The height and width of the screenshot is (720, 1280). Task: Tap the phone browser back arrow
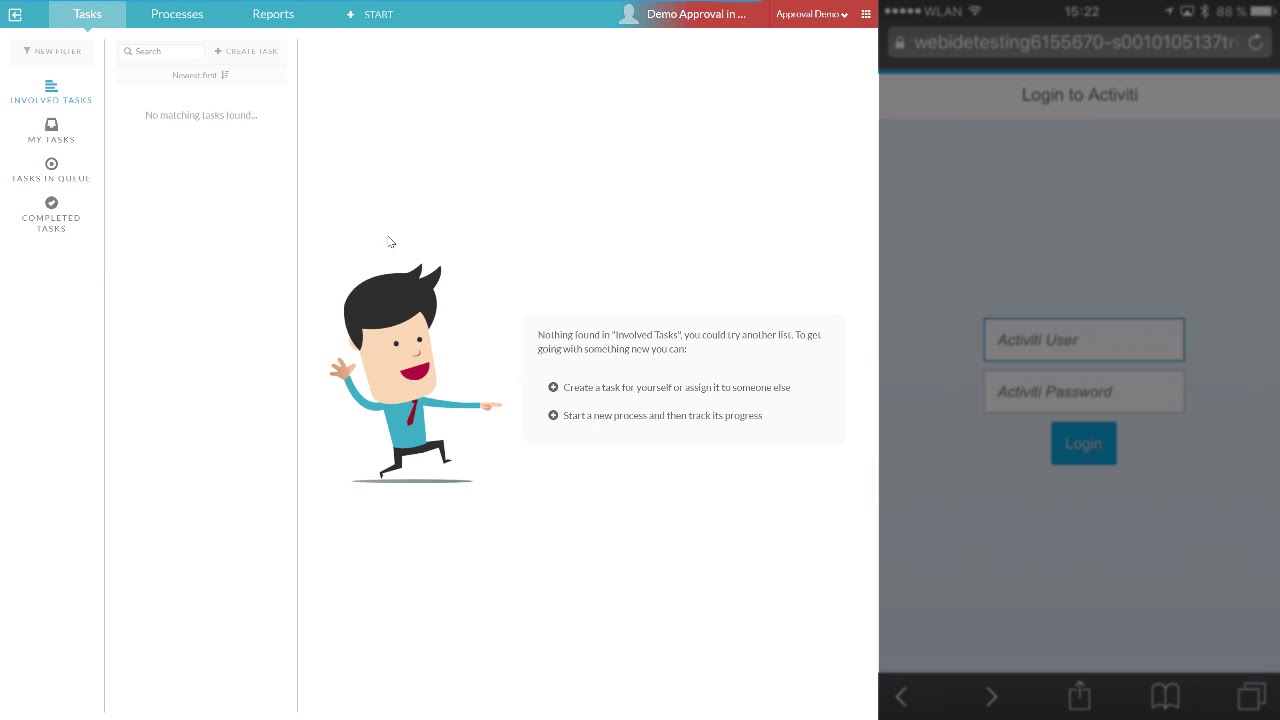pos(901,696)
